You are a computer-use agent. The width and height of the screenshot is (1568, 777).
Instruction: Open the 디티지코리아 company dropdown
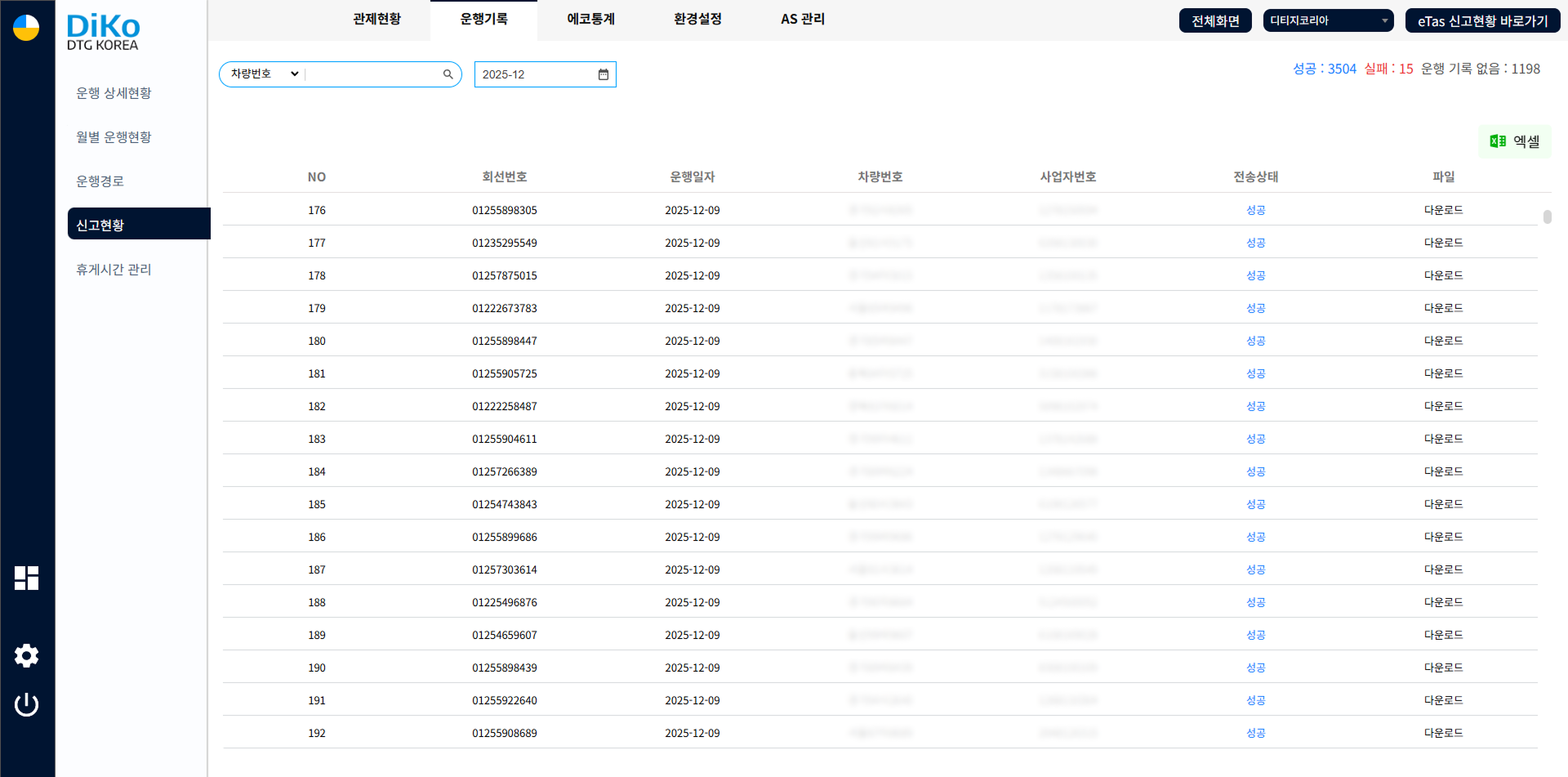[1327, 20]
